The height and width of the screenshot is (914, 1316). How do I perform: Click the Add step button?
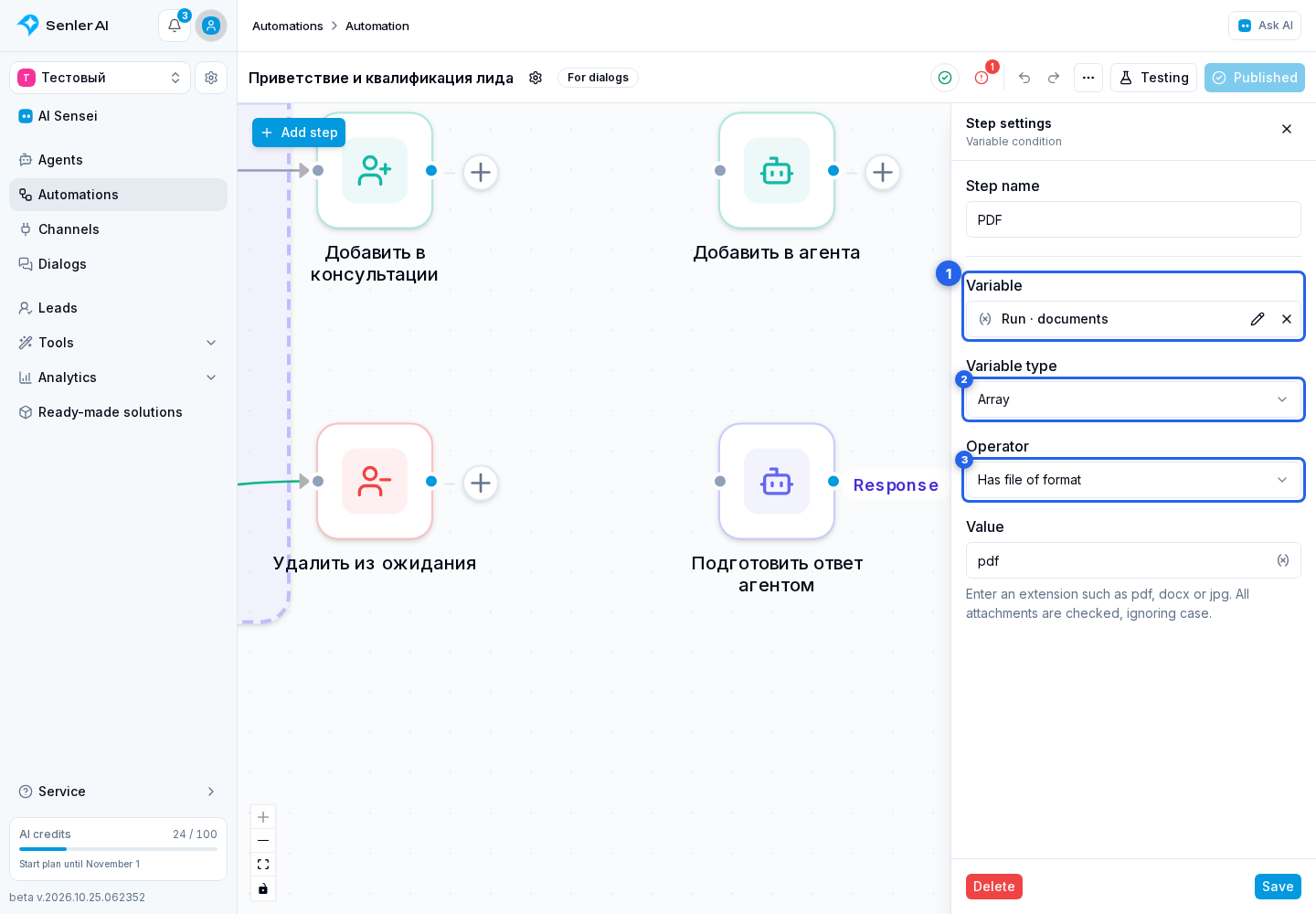[x=299, y=133]
